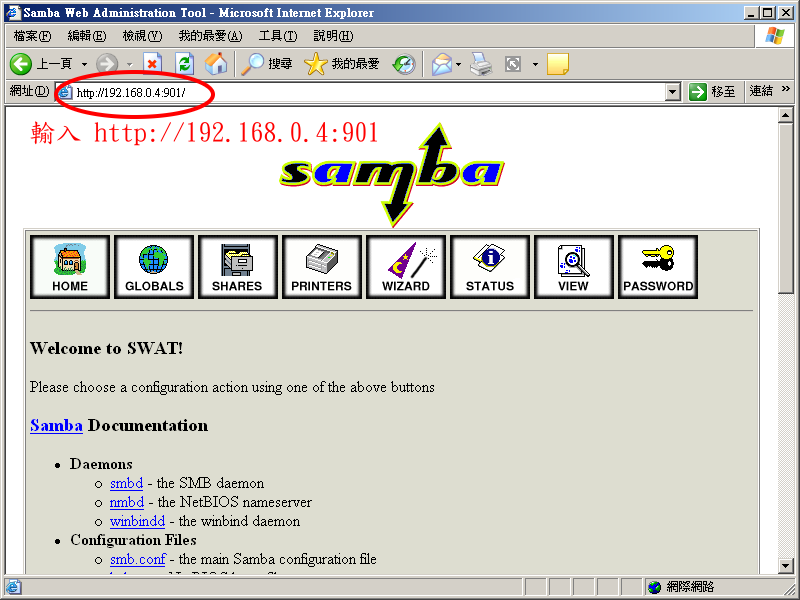Launch the Samba WIZARD icon
800x600 pixels.
coord(405,267)
